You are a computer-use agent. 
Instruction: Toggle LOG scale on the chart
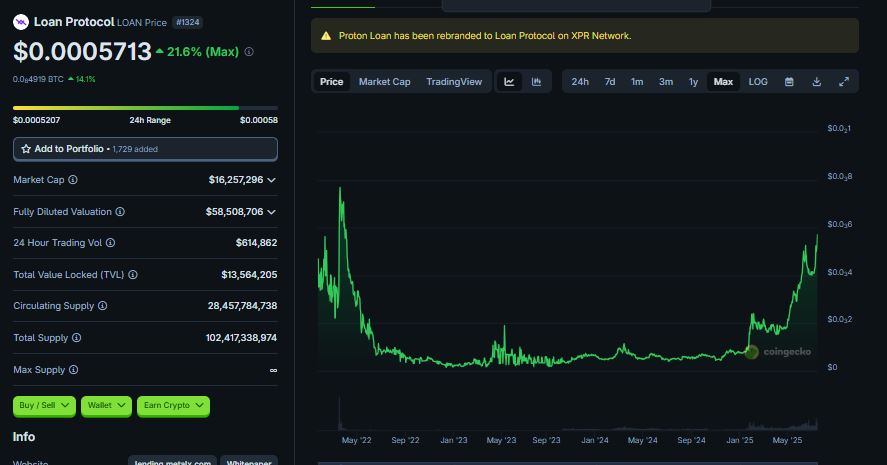coord(758,81)
